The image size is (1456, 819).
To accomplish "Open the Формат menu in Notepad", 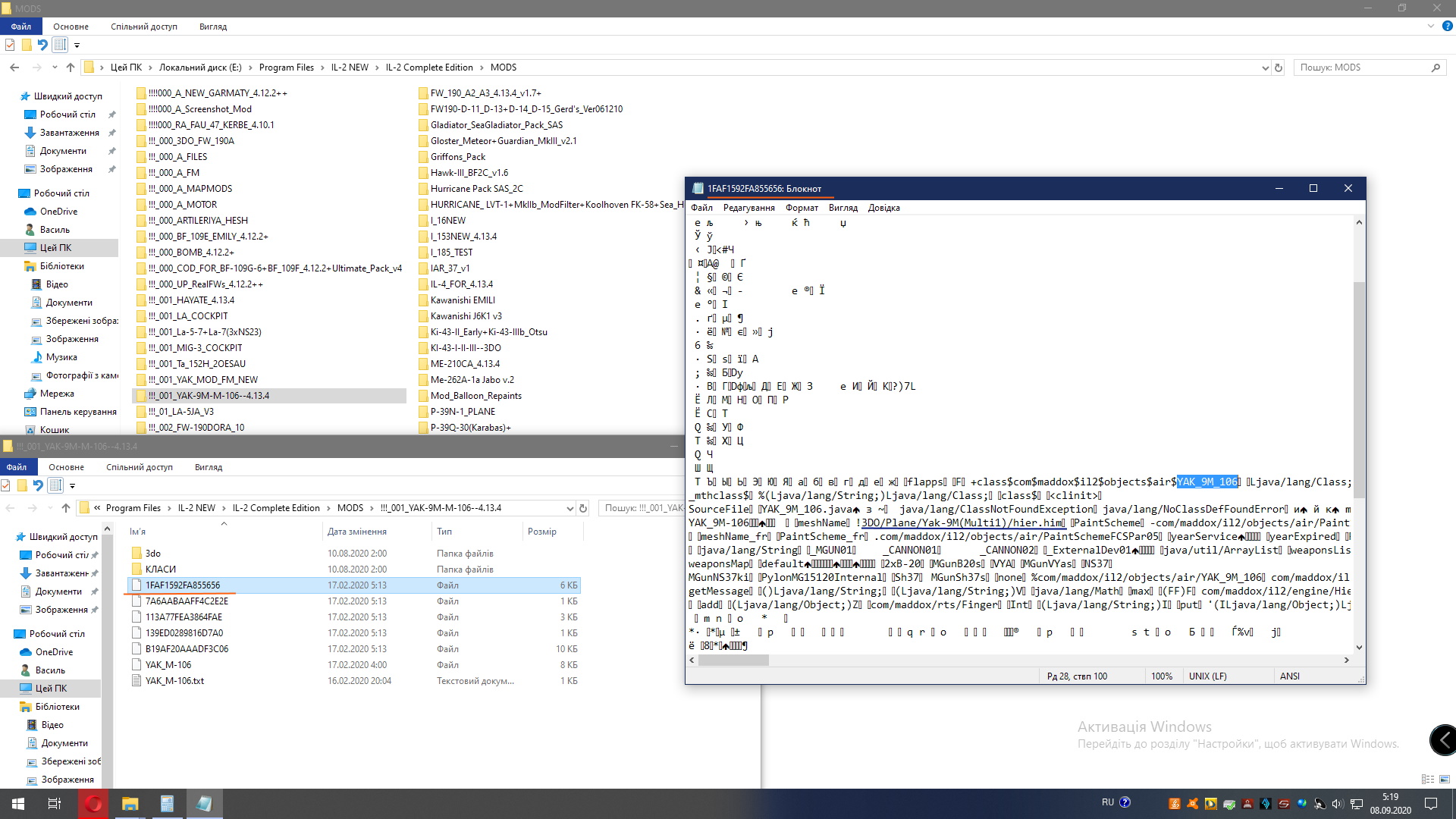I will pos(802,208).
